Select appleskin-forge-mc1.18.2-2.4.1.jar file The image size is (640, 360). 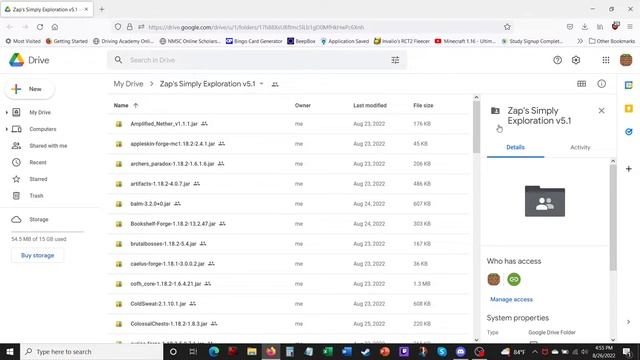coord(289,144)
